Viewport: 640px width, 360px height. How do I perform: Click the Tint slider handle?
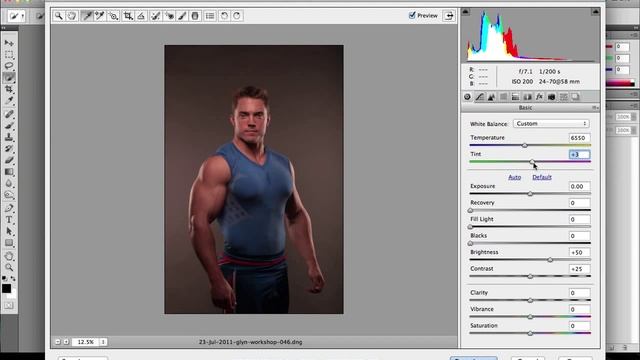coord(532,162)
